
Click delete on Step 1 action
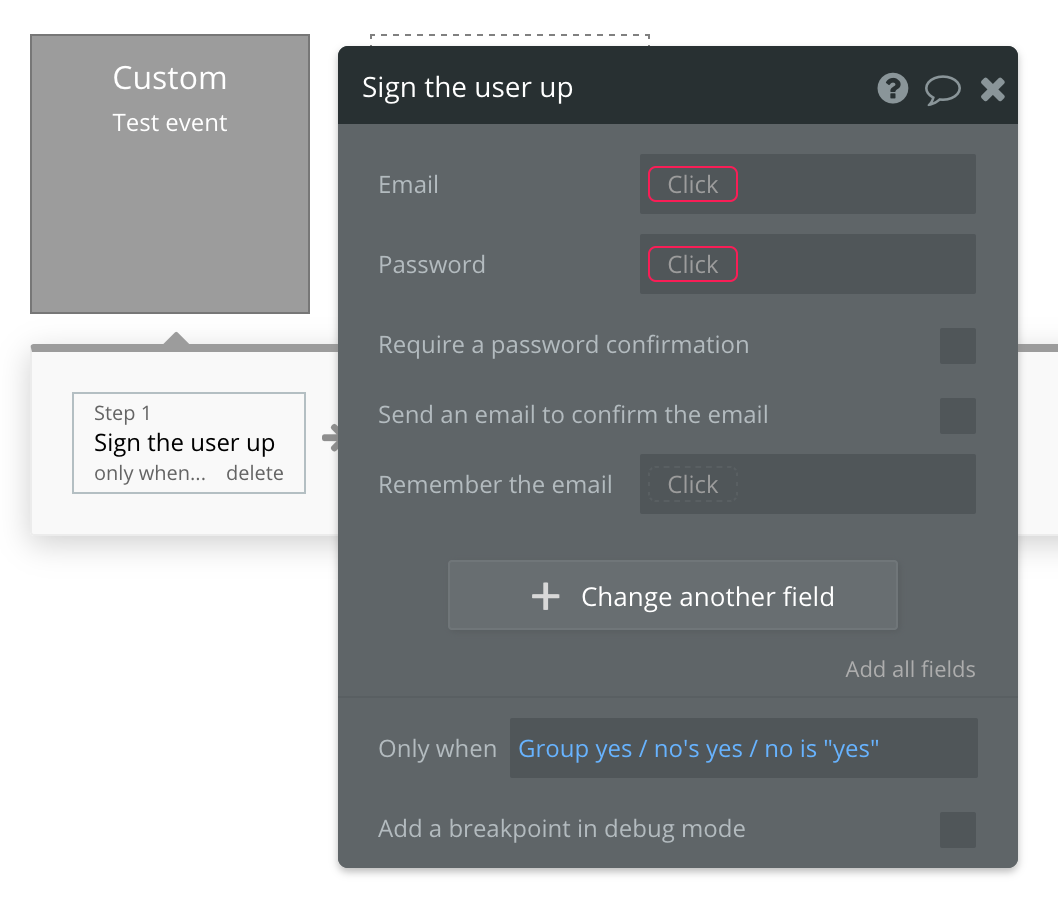tap(254, 473)
